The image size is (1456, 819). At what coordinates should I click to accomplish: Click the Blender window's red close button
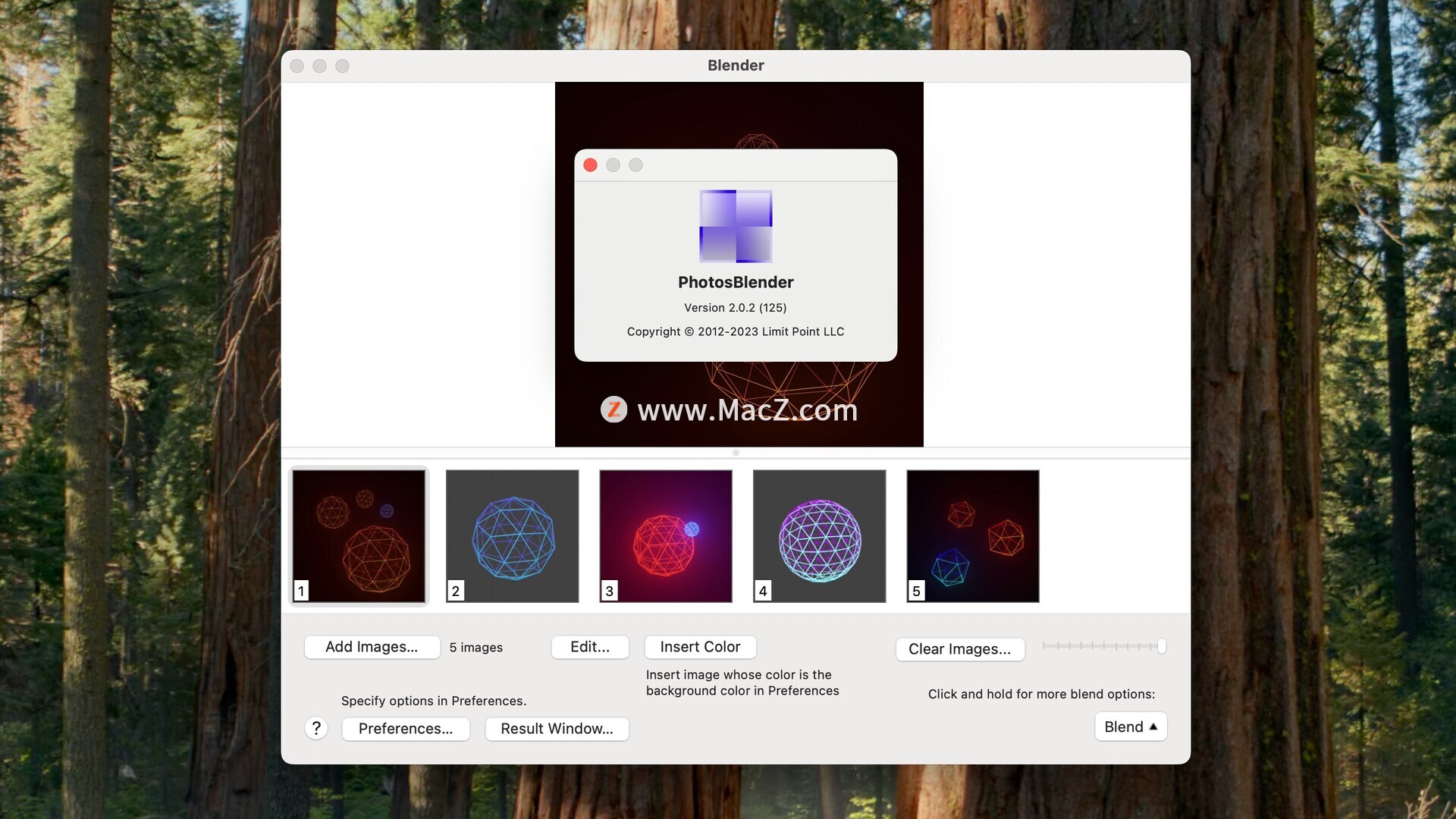(x=297, y=66)
